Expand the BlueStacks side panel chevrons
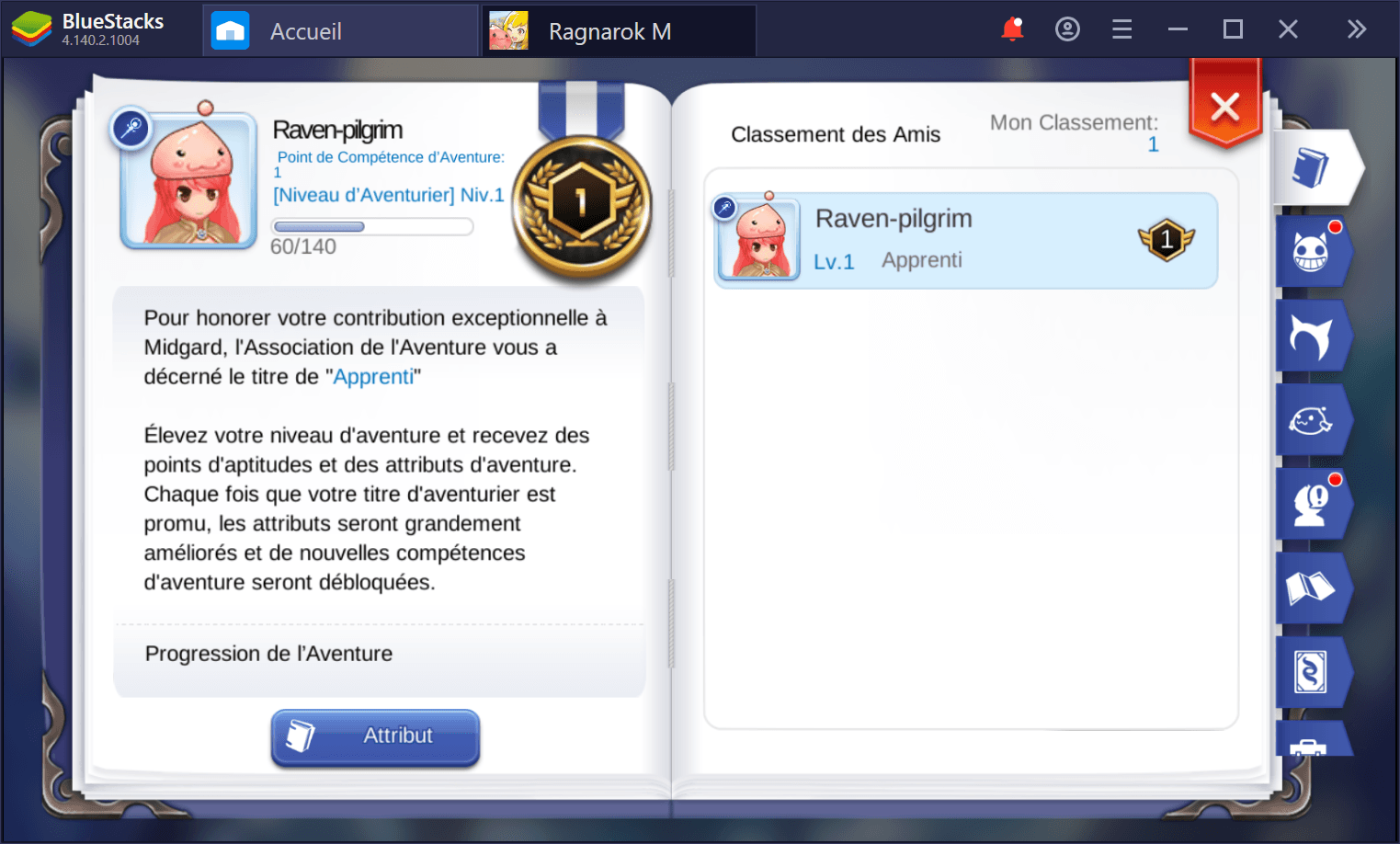This screenshot has height=844, width=1400. click(1357, 29)
